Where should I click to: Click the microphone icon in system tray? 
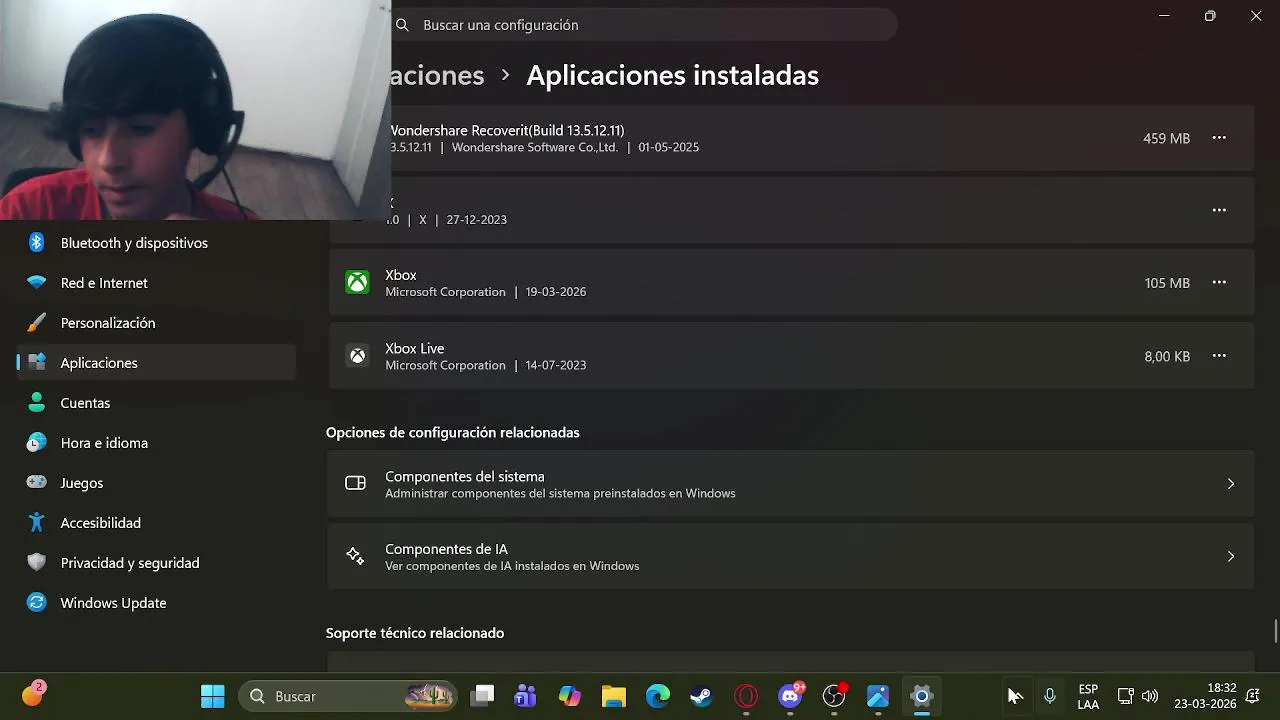click(x=1049, y=696)
